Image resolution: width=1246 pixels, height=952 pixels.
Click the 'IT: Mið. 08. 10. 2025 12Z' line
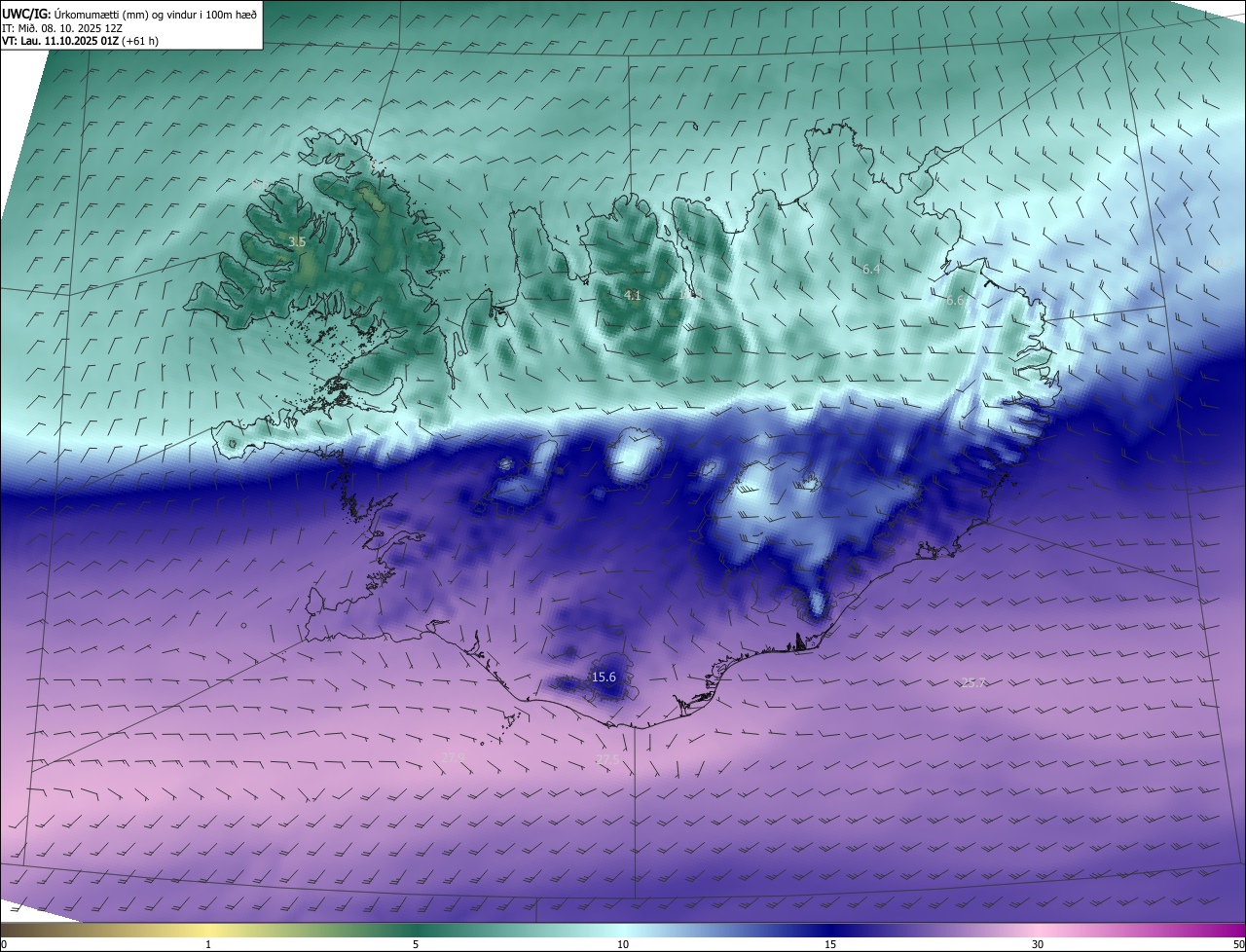point(61,28)
